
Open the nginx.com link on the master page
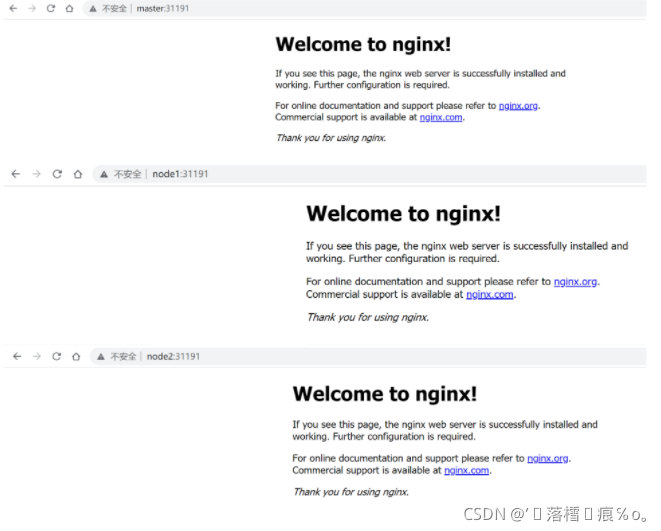click(441, 118)
